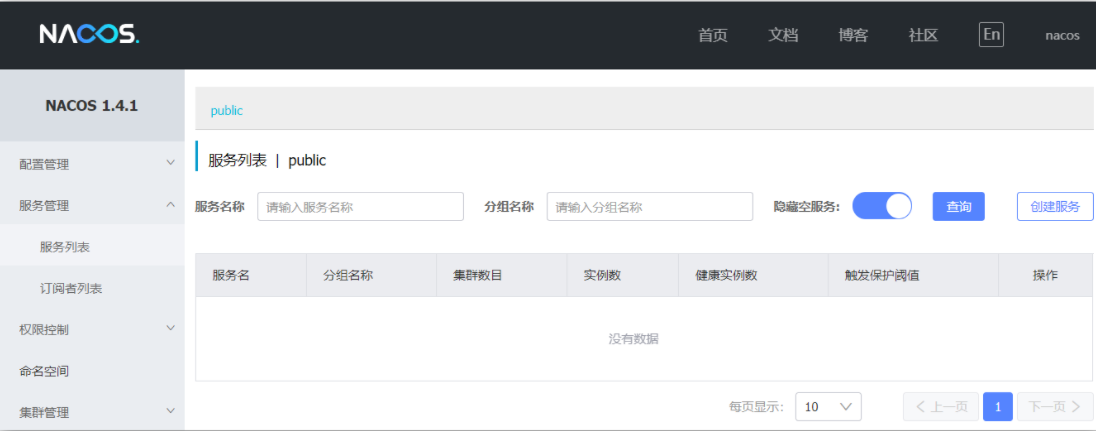The height and width of the screenshot is (431, 1096).
Task: Expand the 集群管理 menu chevron
Action: [171, 411]
